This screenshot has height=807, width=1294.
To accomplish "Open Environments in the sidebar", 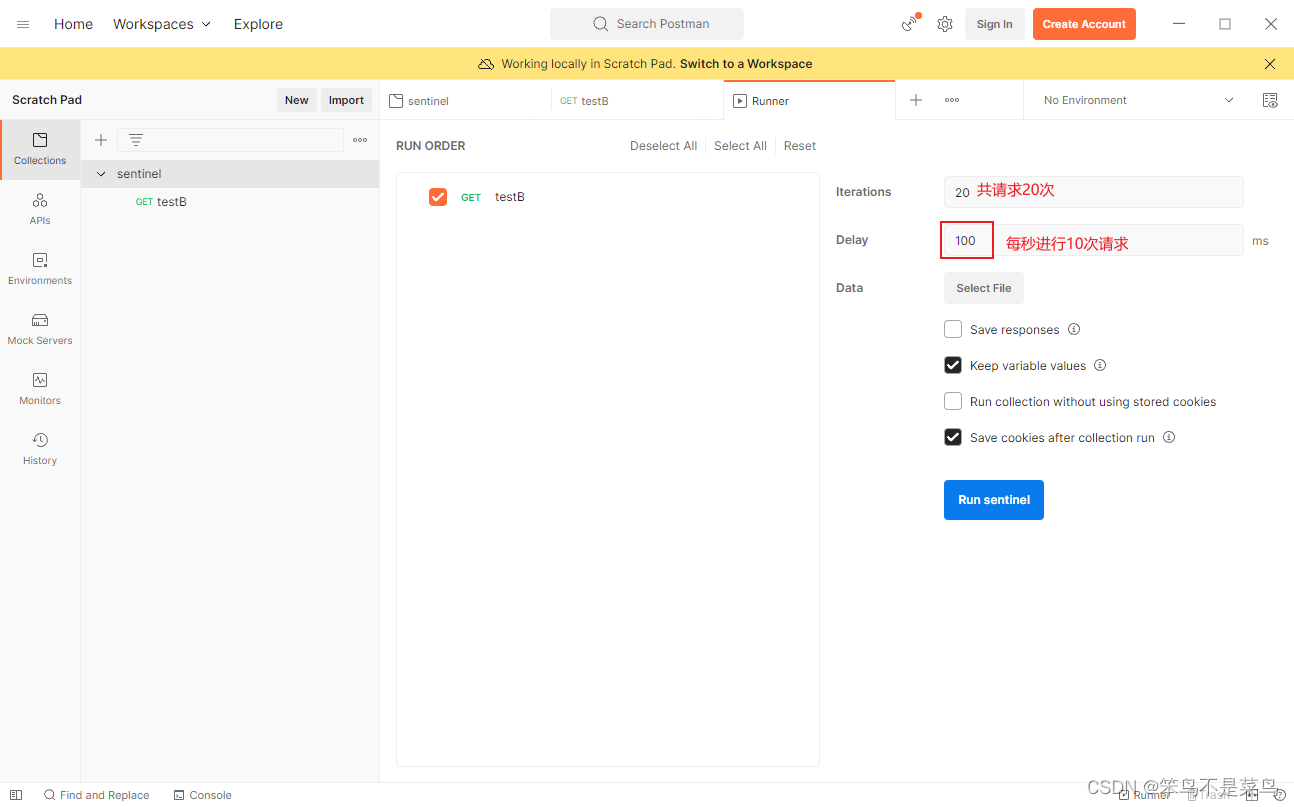I will (x=40, y=269).
